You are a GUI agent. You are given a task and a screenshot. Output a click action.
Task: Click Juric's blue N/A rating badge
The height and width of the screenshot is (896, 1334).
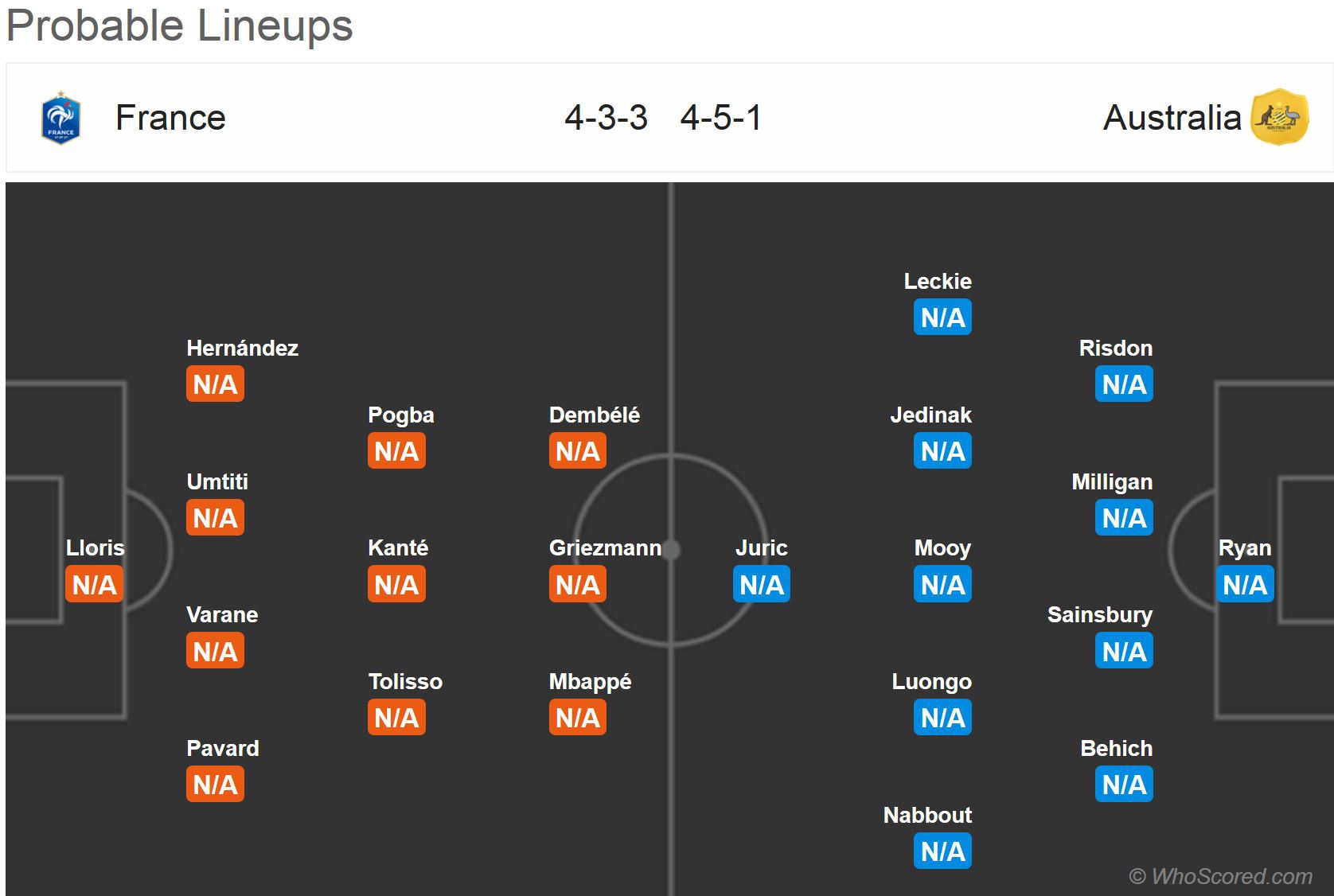tap(761, 585)
